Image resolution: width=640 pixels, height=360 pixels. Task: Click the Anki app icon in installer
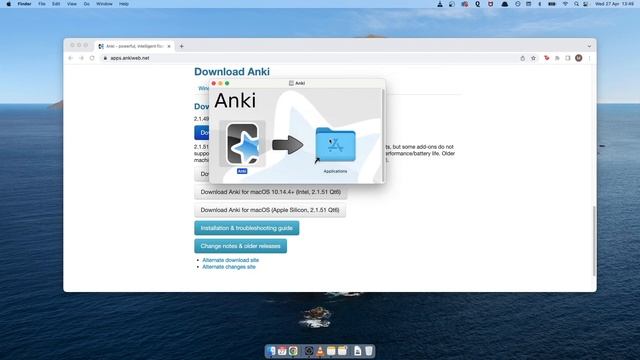click(242, 144)
